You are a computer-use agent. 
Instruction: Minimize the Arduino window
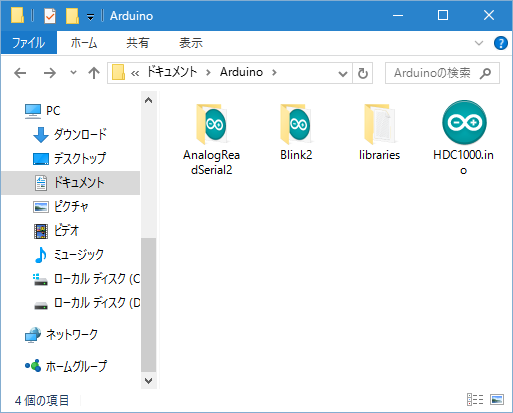[x=398, y=15]
